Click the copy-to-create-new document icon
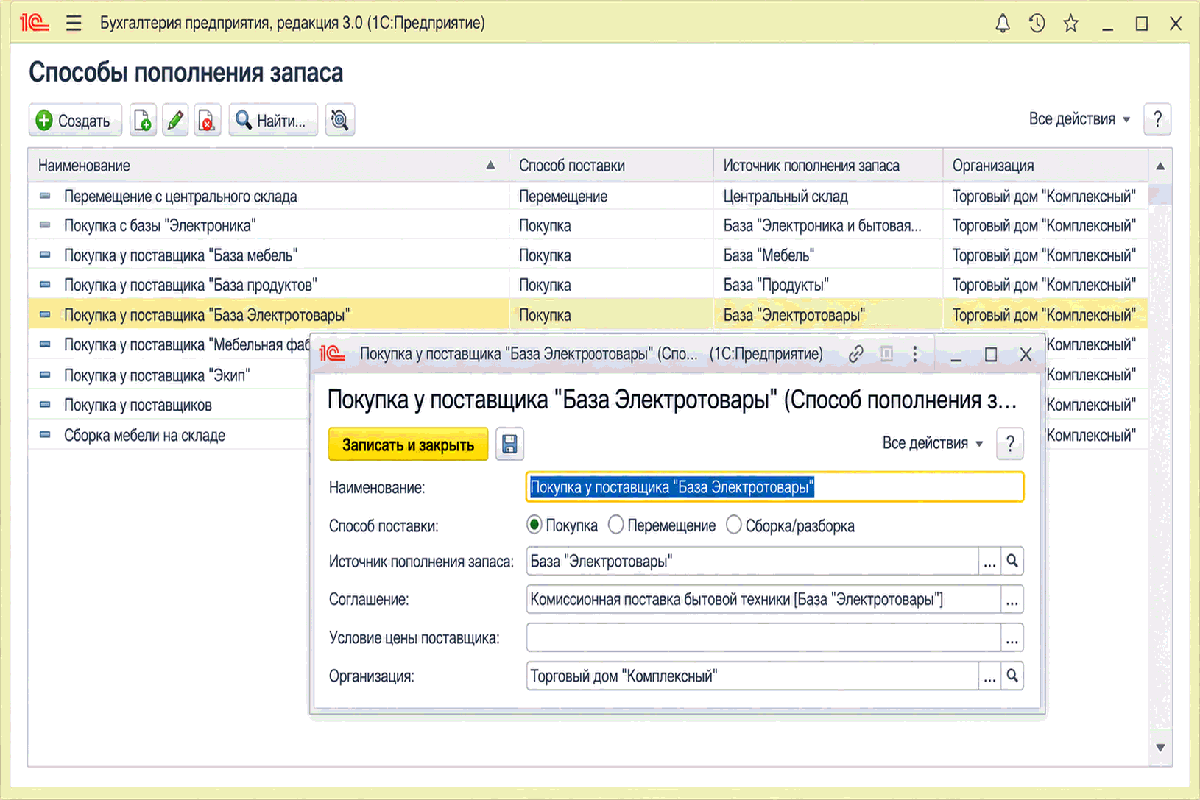The height and width of the screenshot is (800, 1200). (143, 121)
